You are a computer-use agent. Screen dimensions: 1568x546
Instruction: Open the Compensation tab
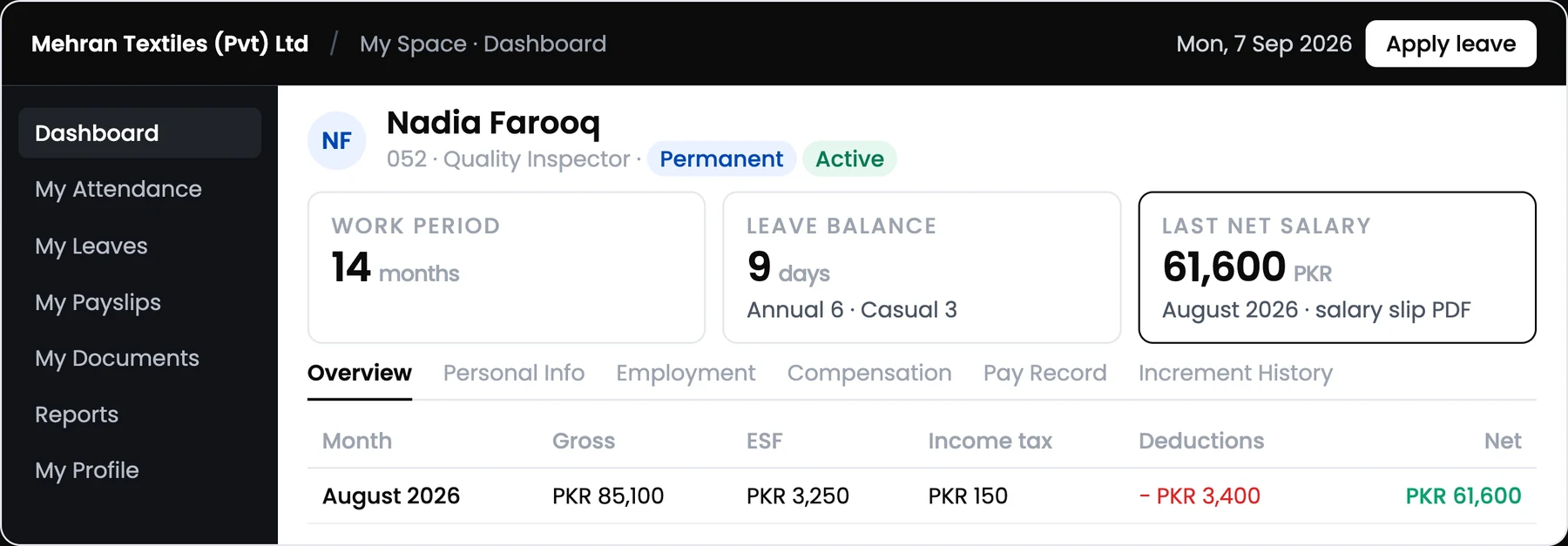(x=869, y=373)
